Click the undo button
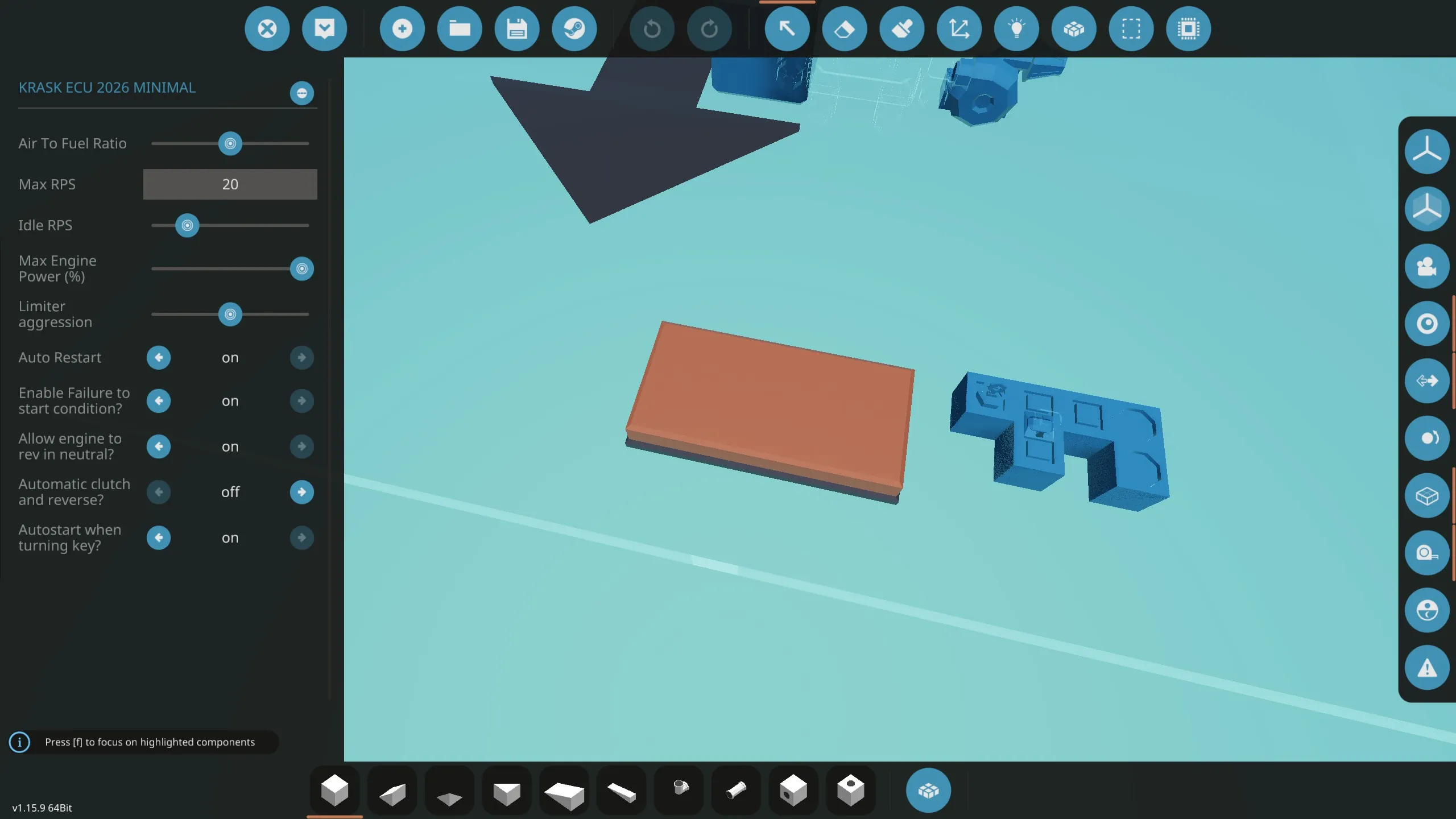Viewport: 1456px width, 819px height. (x=652, y=28)
